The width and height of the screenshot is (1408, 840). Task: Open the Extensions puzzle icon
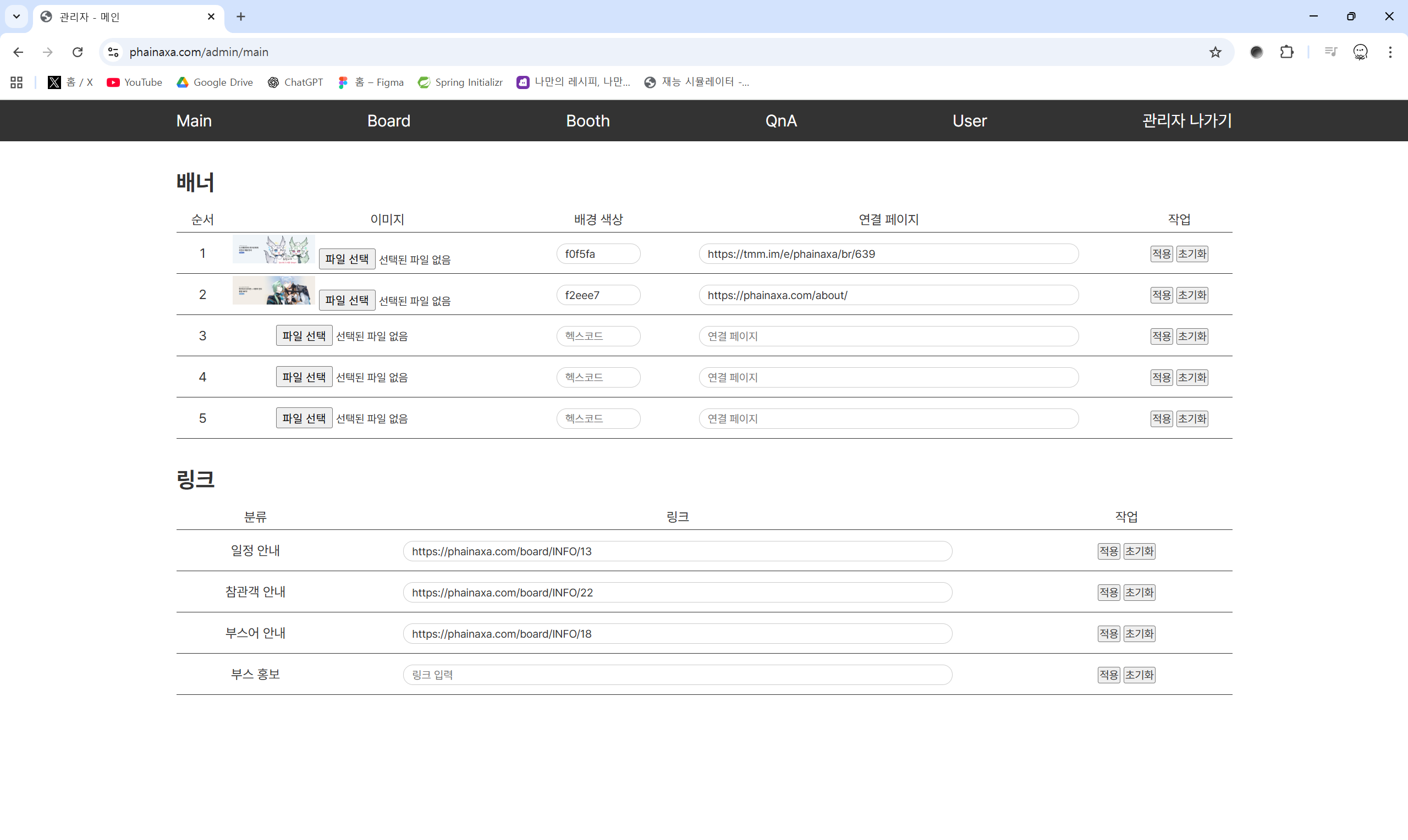[1286, 52]
